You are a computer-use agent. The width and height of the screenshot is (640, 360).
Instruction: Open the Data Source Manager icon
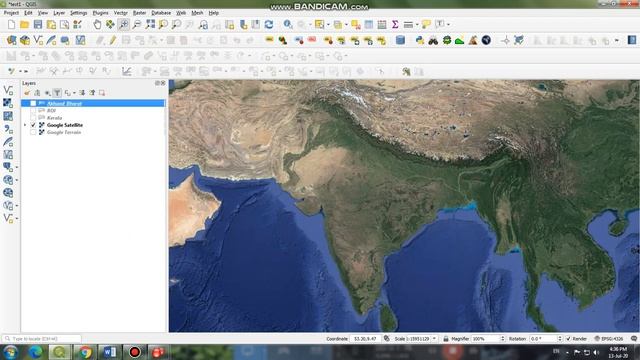pyautogui.click(x=11, y=40)
